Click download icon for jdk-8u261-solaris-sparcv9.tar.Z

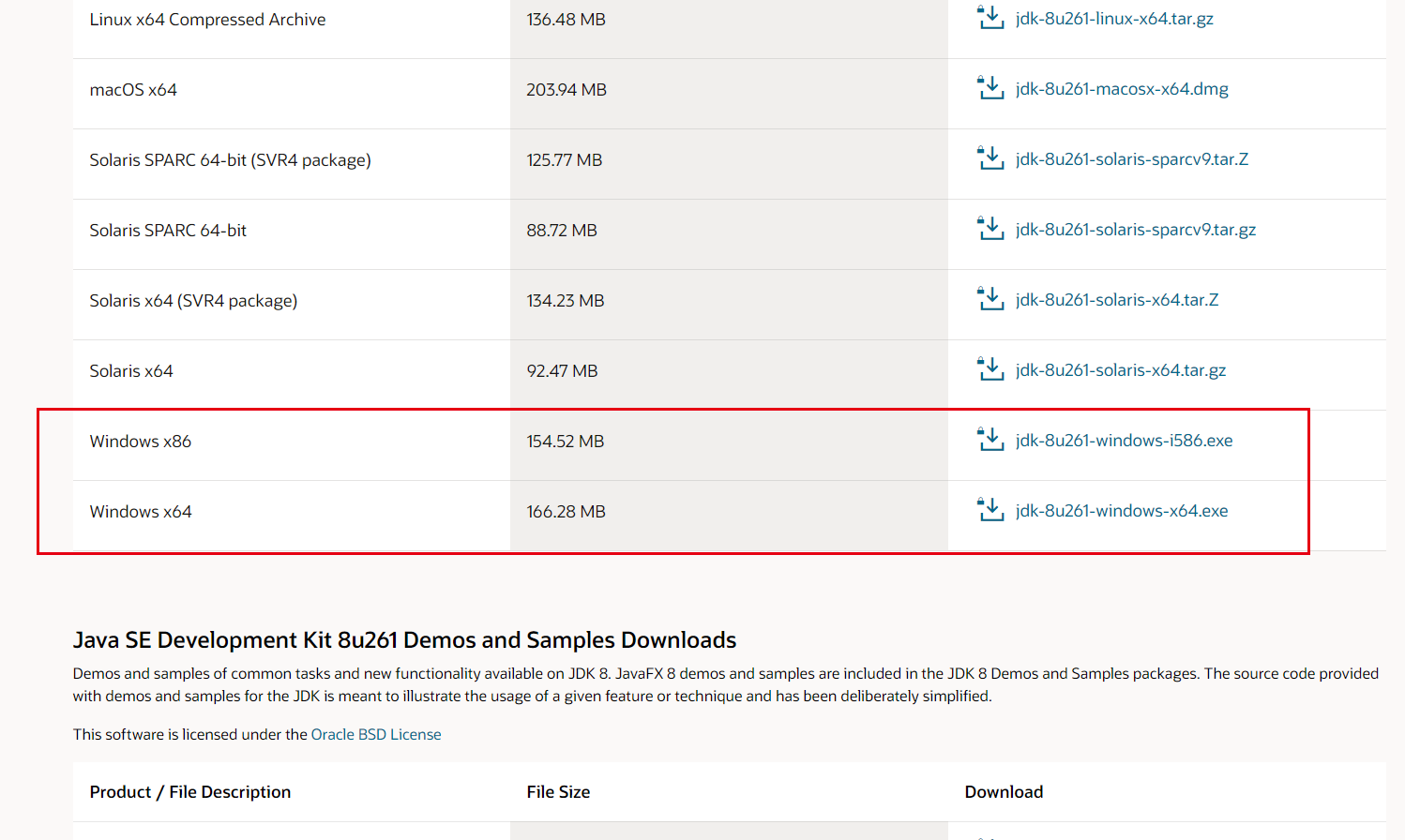coord(990,158)
